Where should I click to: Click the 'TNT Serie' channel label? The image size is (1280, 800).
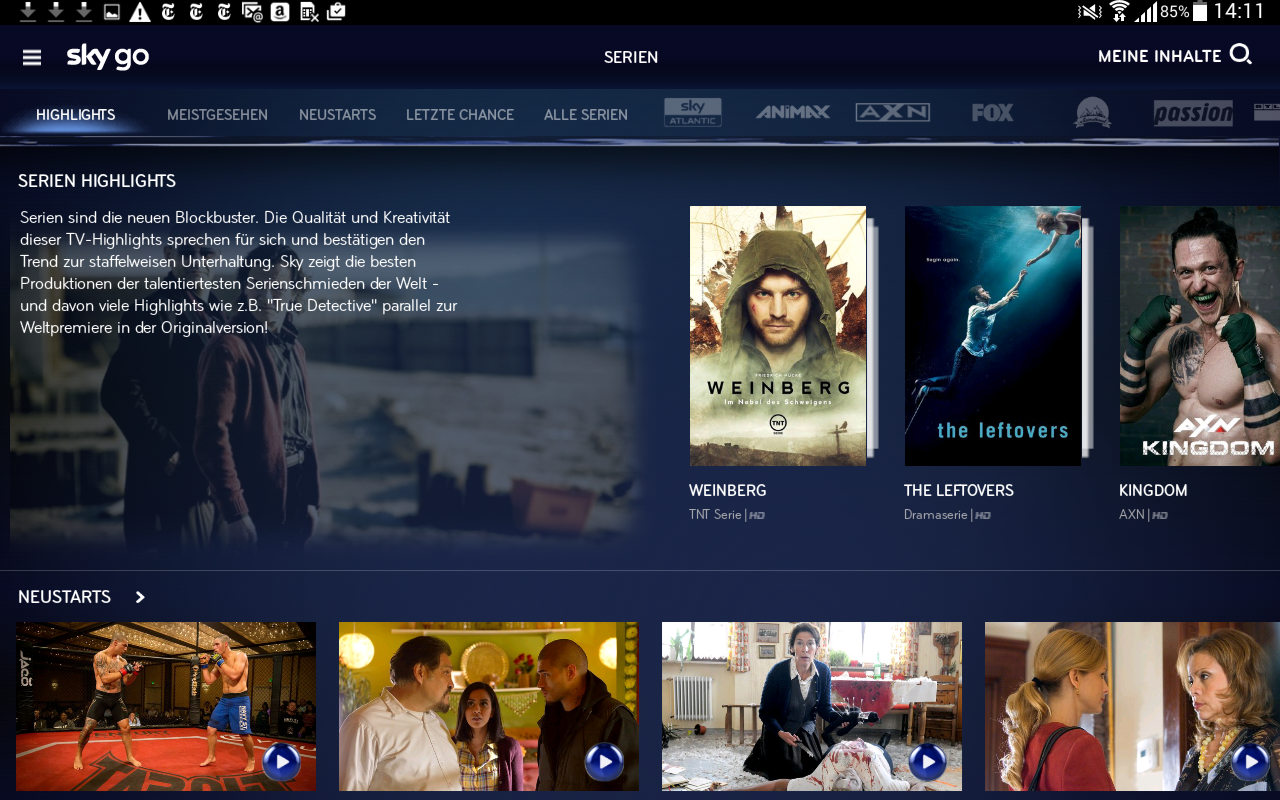click(x=715, y=515)
